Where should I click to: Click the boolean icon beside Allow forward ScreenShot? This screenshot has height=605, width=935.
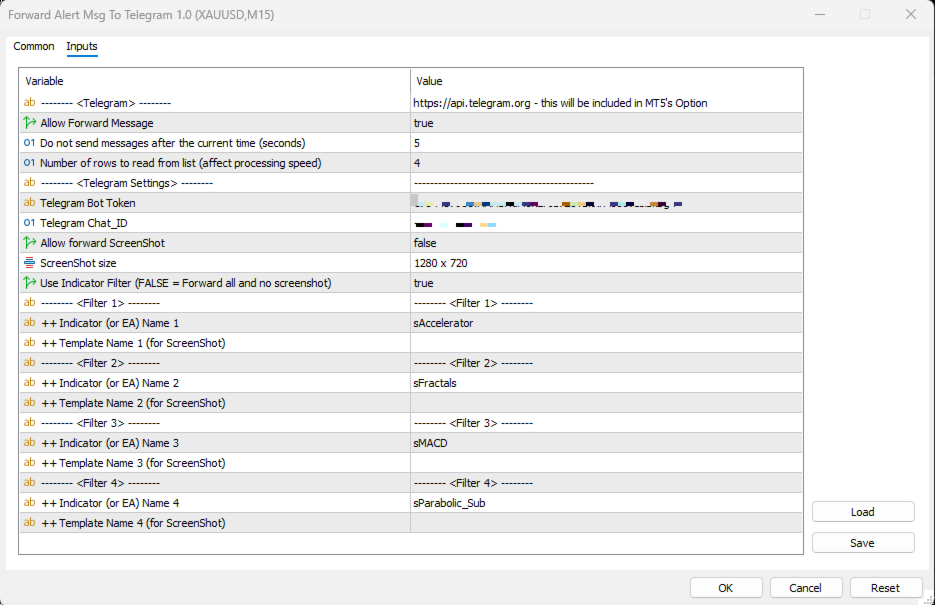29,243
